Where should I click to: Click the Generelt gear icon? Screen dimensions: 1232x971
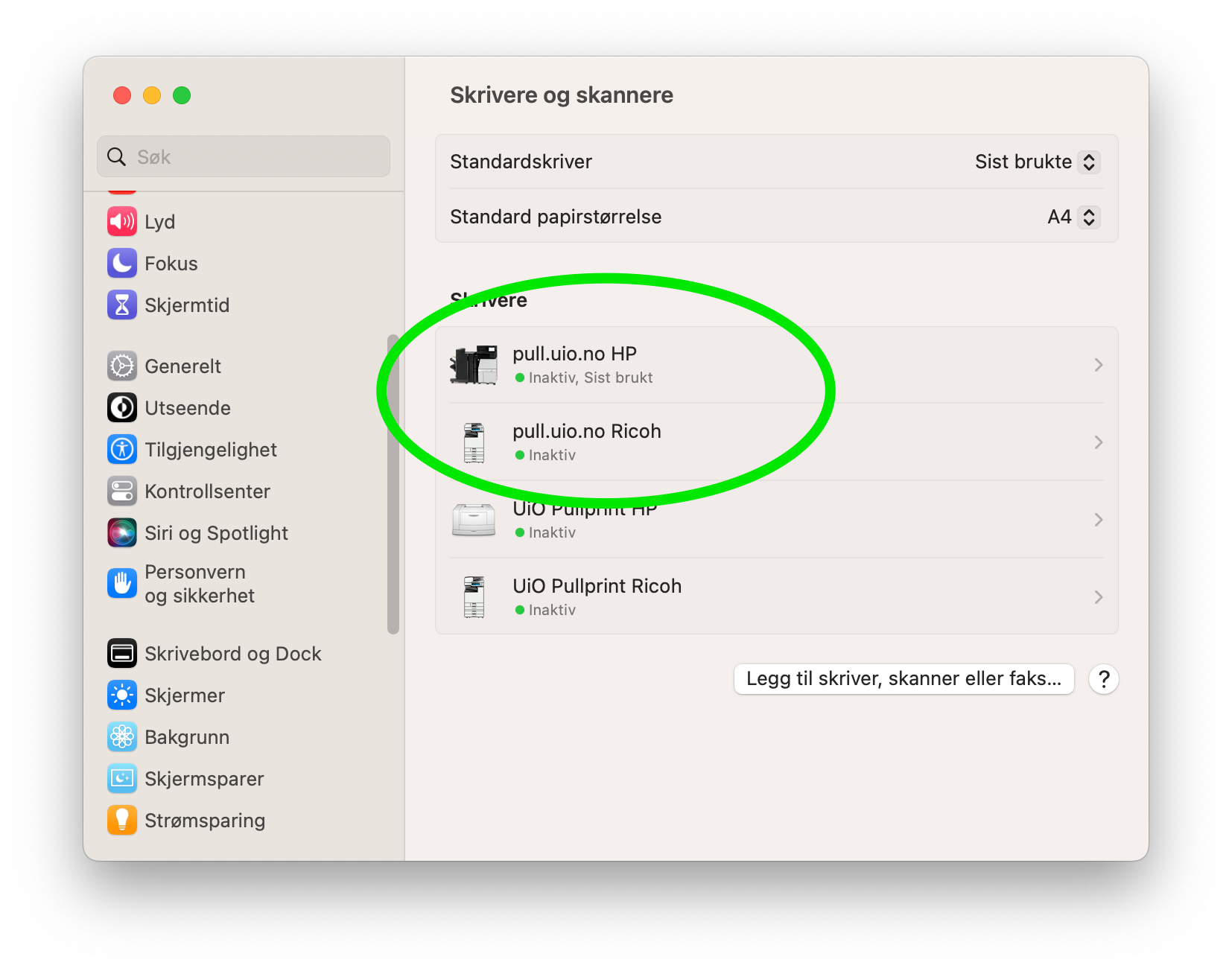122,366
